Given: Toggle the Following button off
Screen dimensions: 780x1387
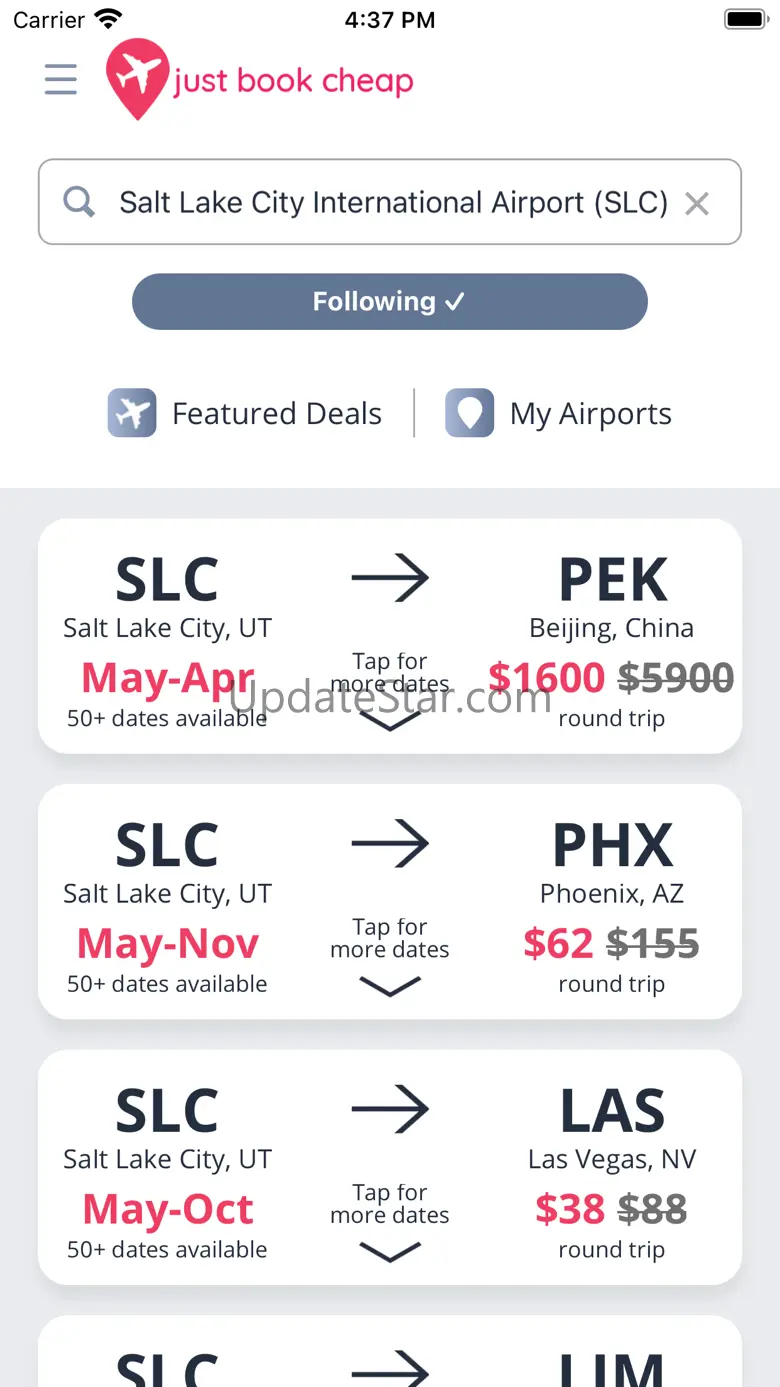Looking at the screenshot, I should [x=390, y=301].
